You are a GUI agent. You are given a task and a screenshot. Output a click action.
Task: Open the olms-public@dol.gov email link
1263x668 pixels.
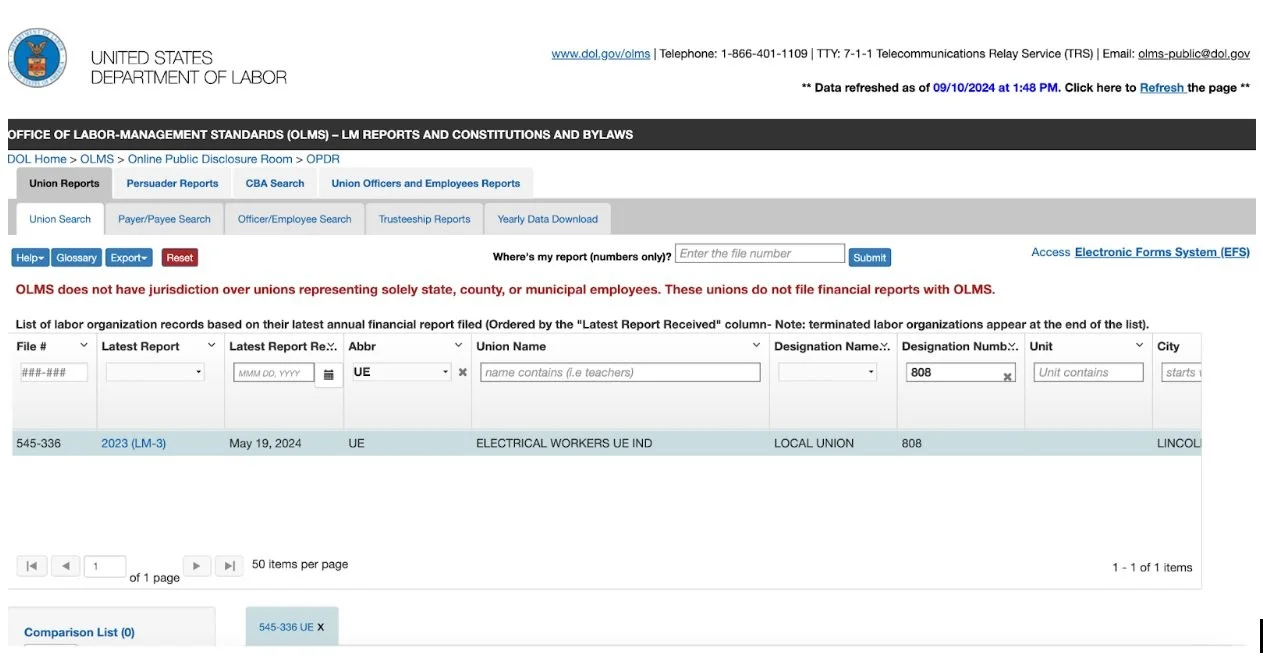tap(1194, 54)
